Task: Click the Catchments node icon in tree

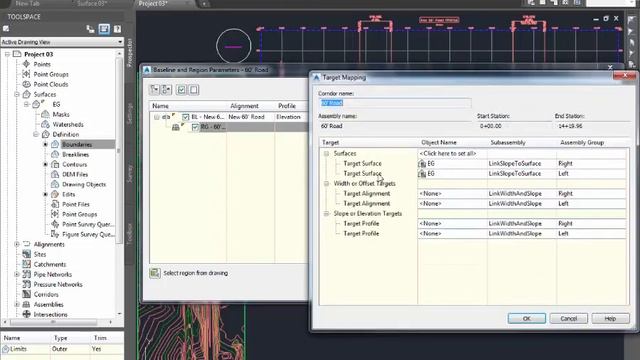Action: (x=27, y=264)
